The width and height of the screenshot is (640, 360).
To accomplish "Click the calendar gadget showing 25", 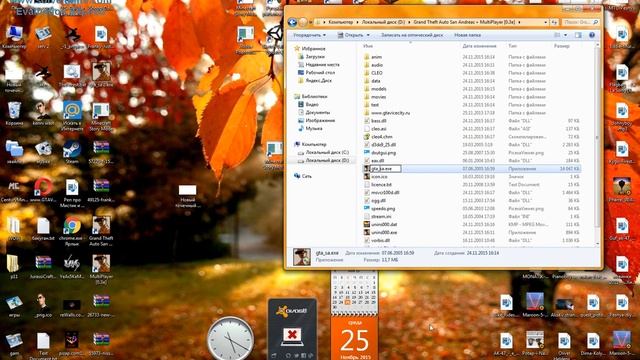I will [x=354, y=338].
